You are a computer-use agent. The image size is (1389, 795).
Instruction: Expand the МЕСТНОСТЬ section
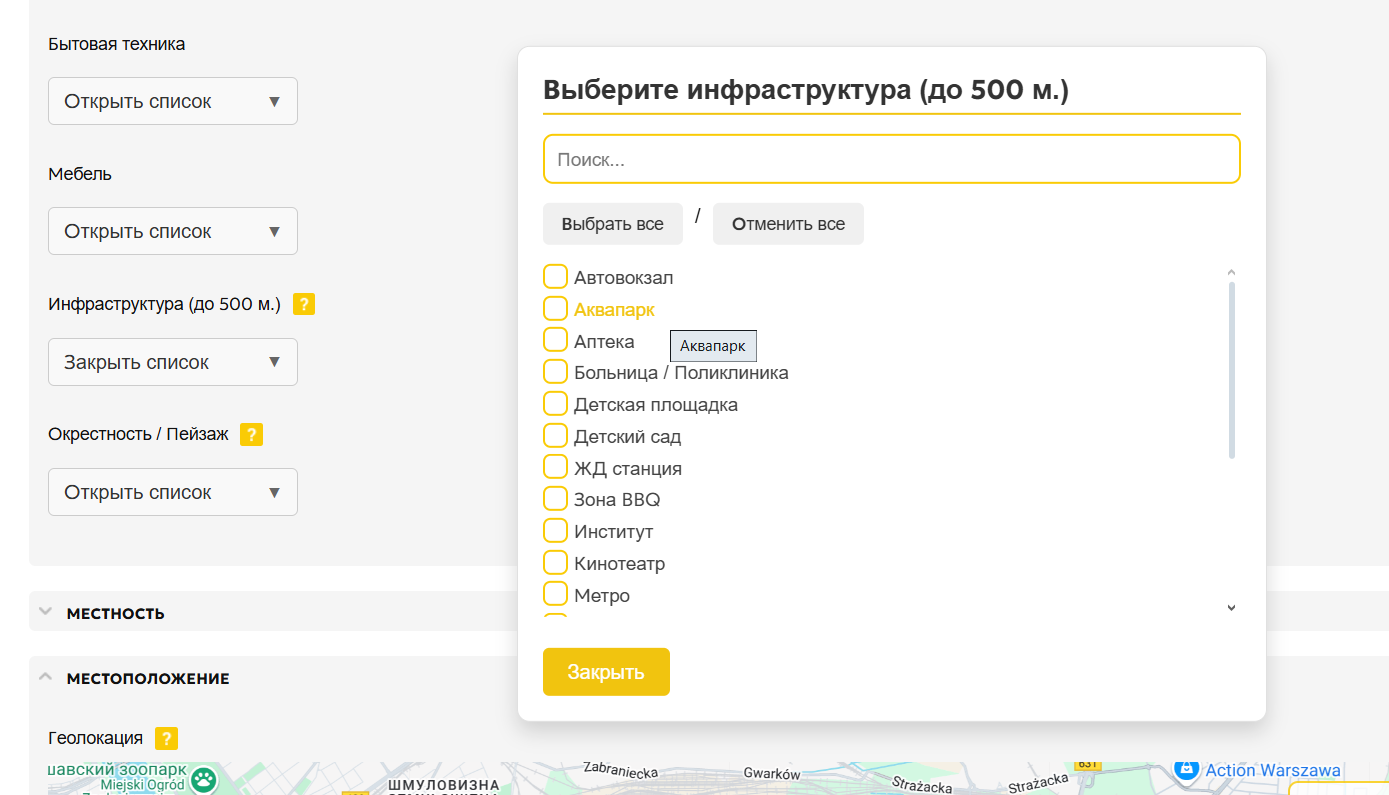(115, 612)
